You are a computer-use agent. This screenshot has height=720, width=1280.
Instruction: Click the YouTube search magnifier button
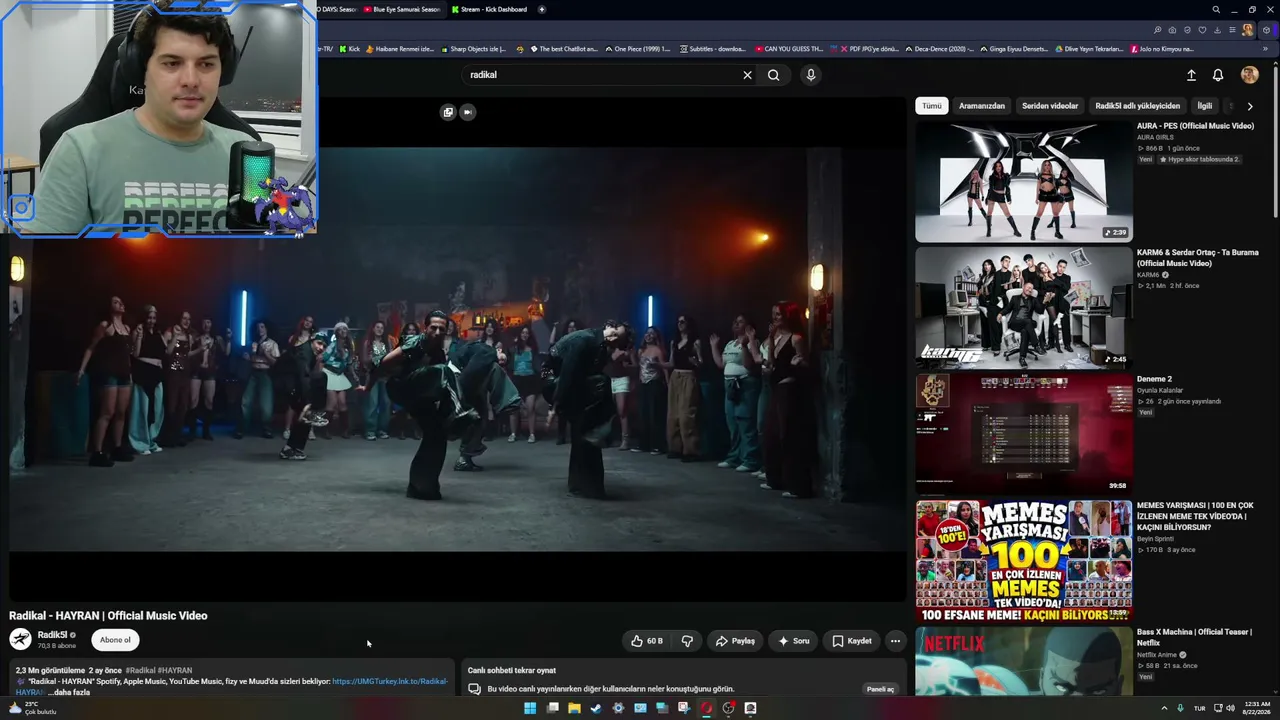click(x=774, y=75)
